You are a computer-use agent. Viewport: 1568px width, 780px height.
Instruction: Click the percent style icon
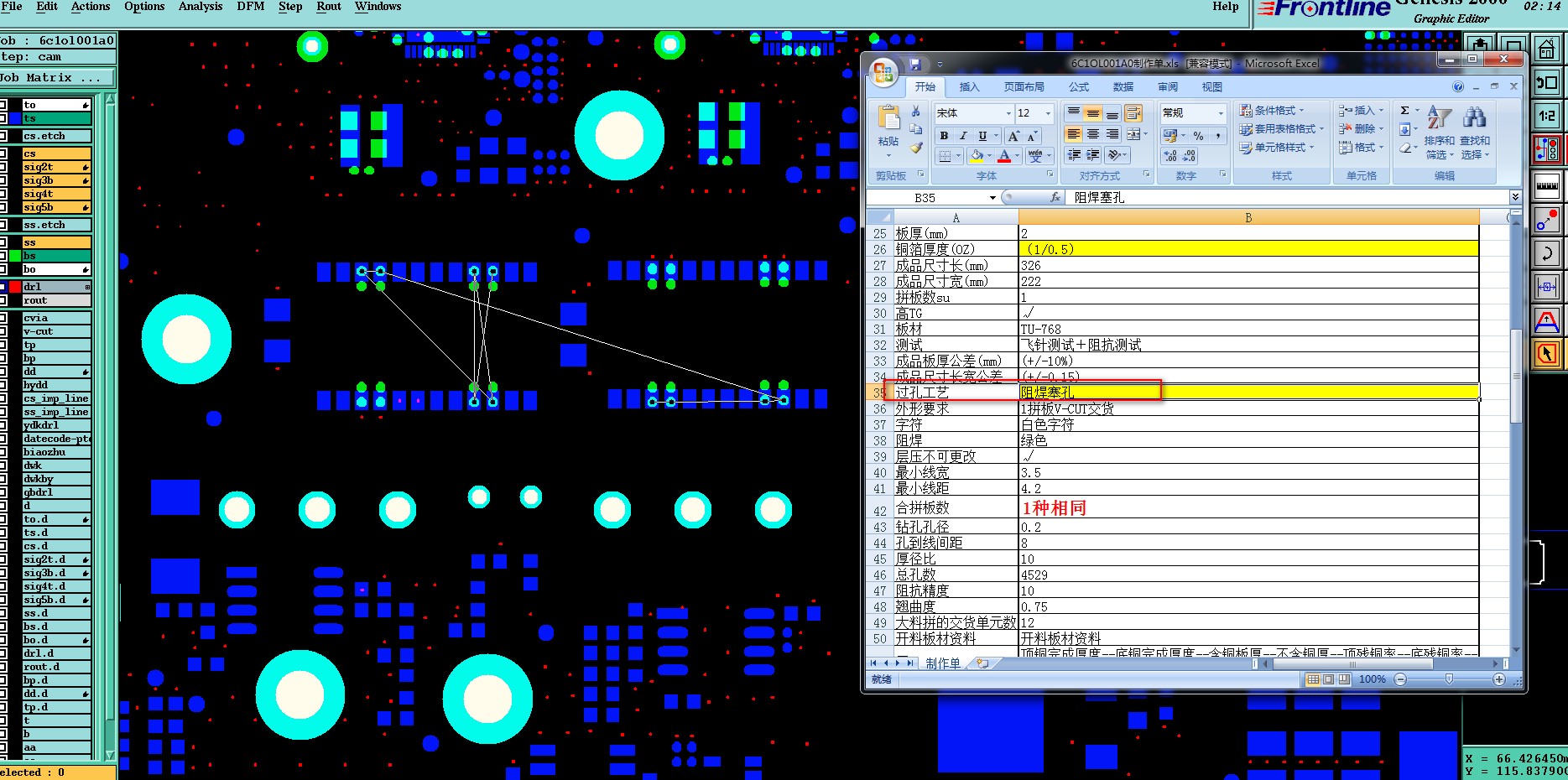(1198, 136)
